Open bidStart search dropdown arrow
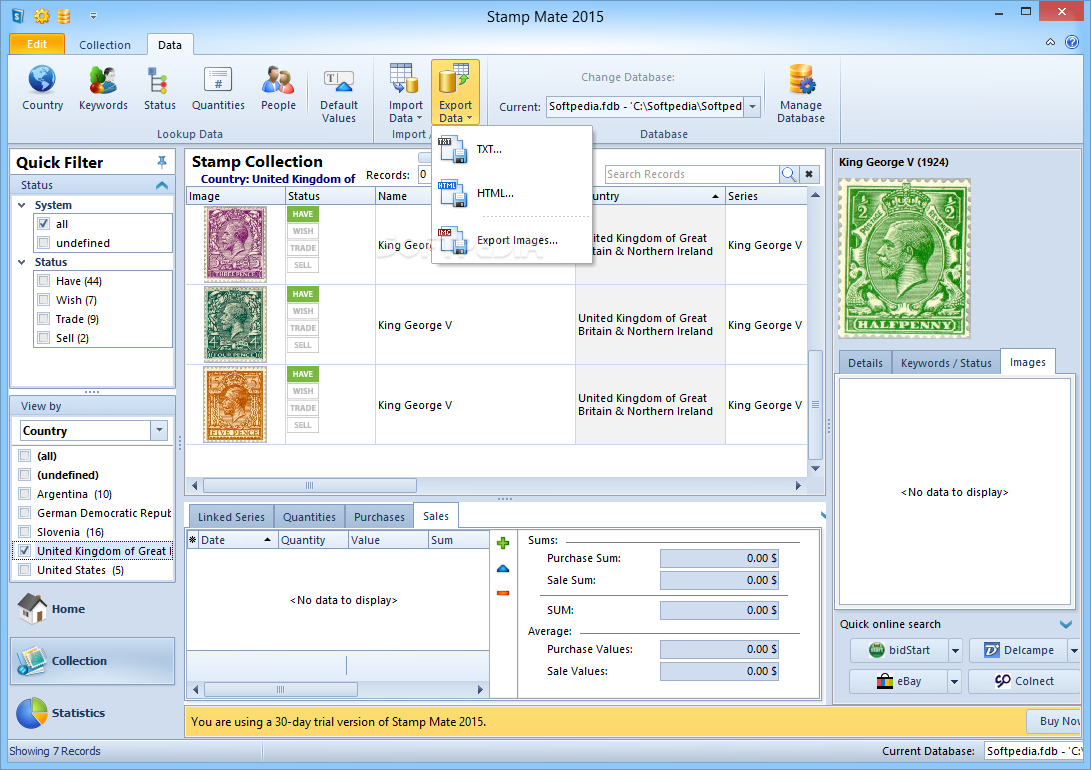Screen dimensions: 1091x770 (955, 650)
